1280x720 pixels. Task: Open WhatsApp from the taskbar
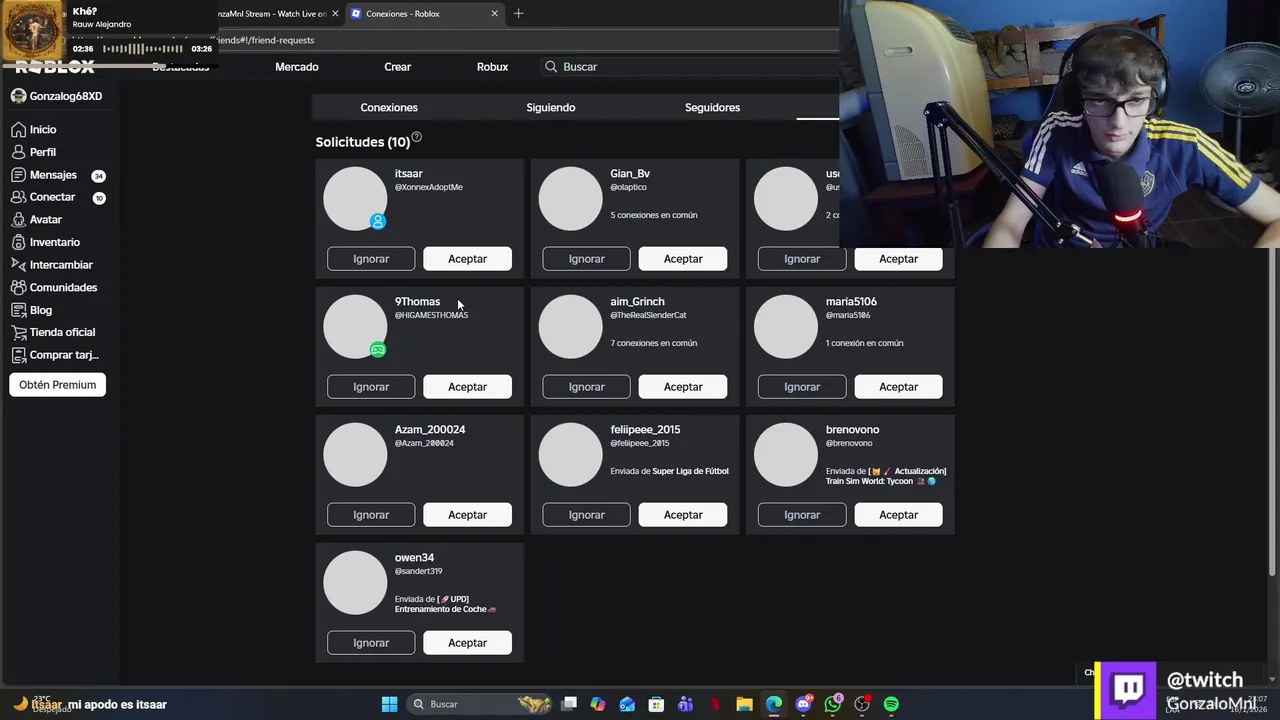click(833, 704)
